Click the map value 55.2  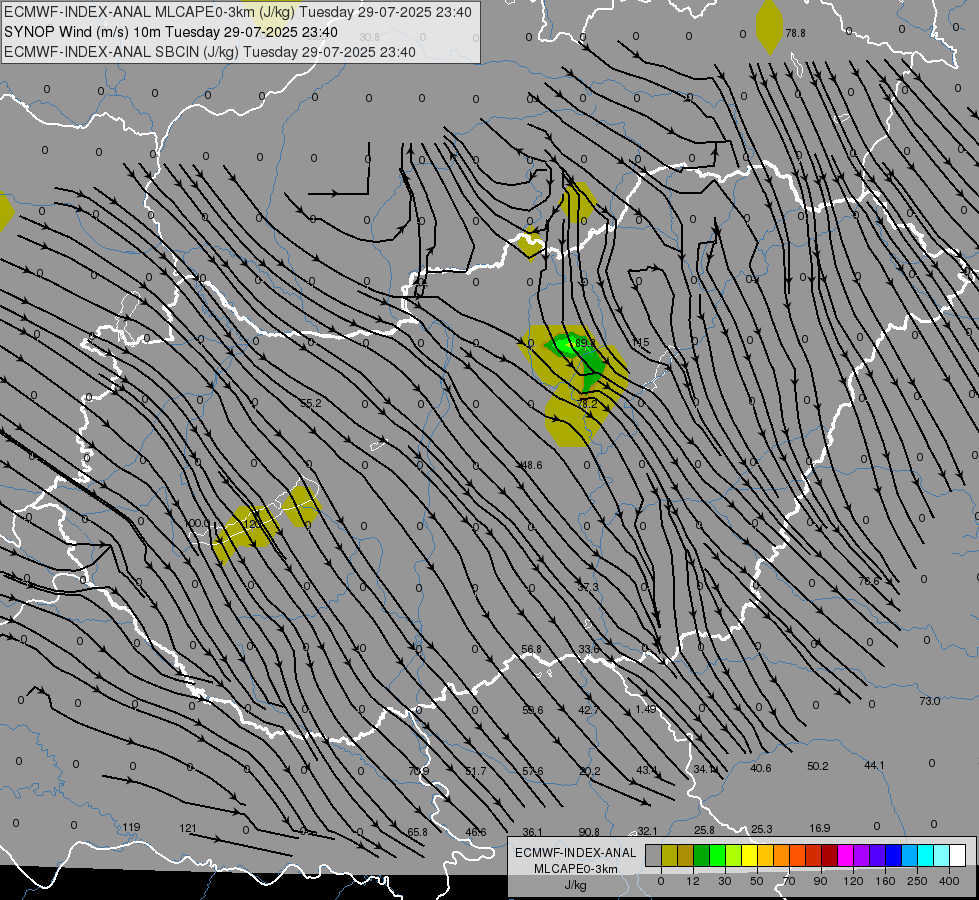pos(311,403)
